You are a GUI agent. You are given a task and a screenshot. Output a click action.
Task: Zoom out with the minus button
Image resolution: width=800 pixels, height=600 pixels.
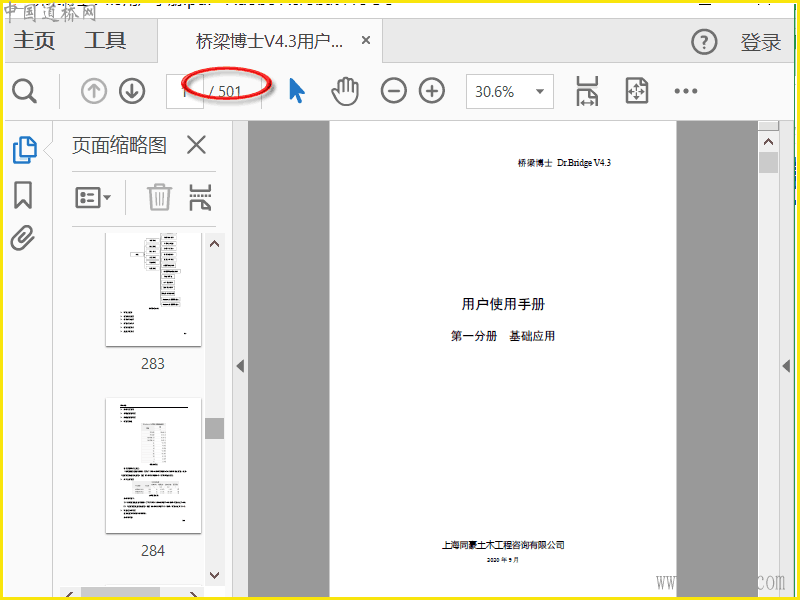click(x=394, y=91)
